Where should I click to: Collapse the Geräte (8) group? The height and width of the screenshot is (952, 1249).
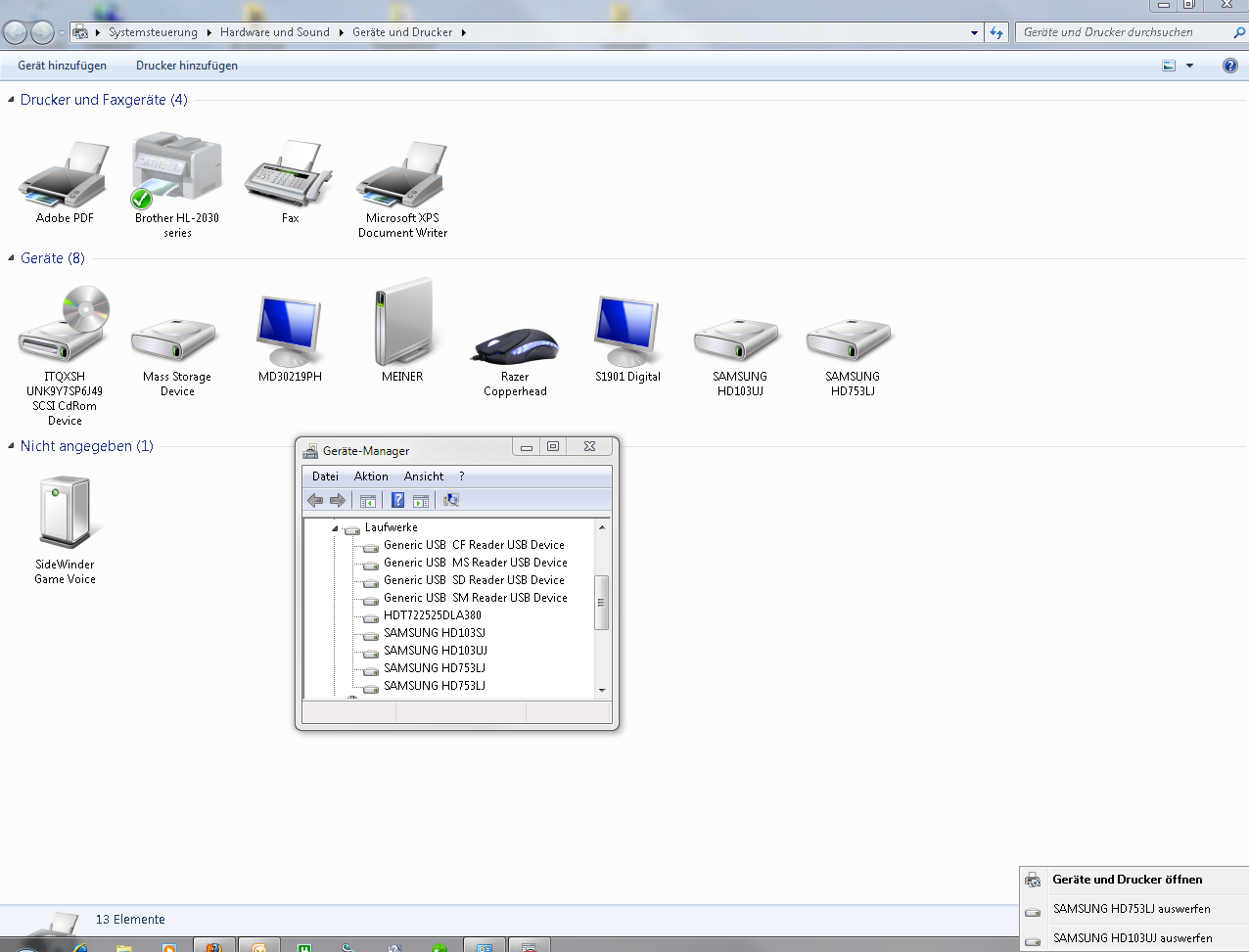[x=11, y=258]
